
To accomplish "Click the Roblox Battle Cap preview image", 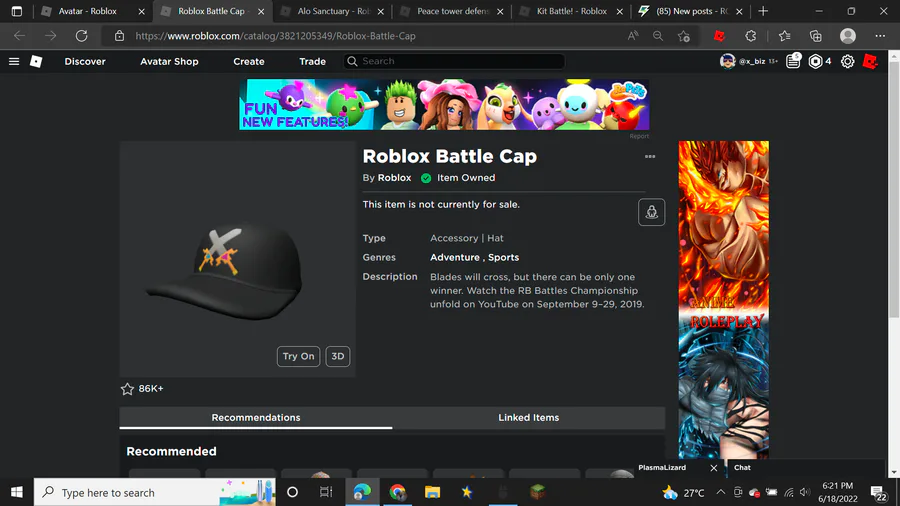I will click(238, 259).
